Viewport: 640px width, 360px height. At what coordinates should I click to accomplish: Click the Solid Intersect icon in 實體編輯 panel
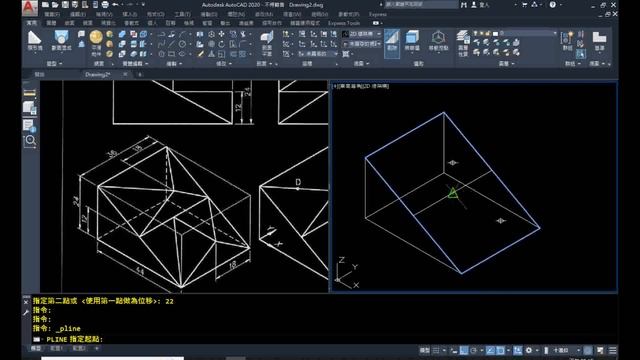point(122,53)
